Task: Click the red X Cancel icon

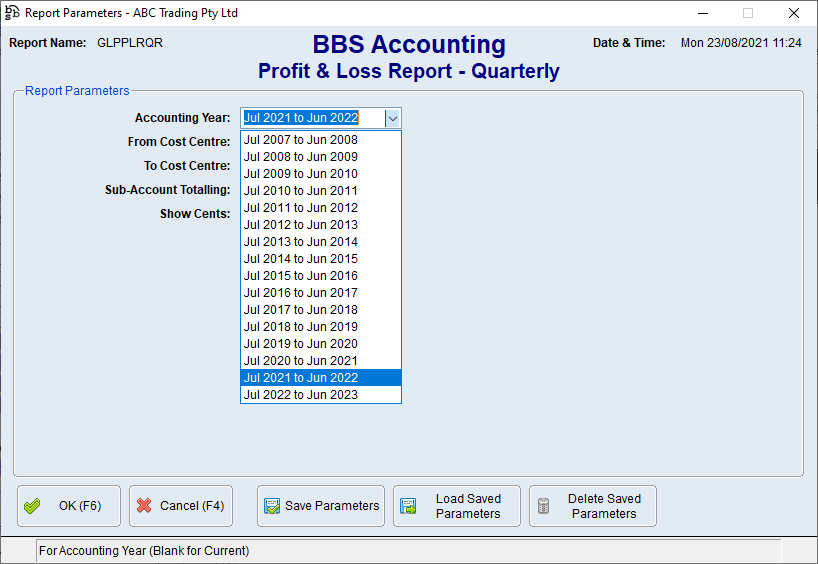Action: (144, 506)
